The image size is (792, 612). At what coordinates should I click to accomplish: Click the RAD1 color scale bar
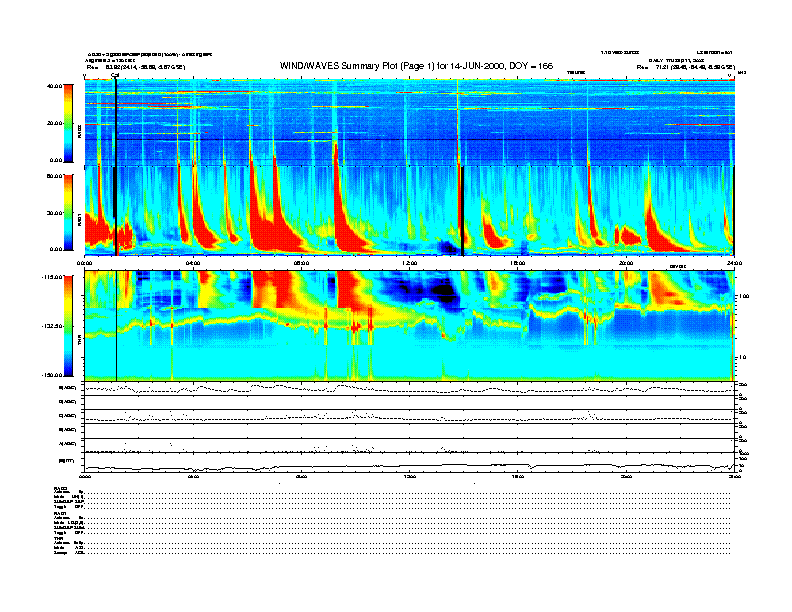[68, 212]
